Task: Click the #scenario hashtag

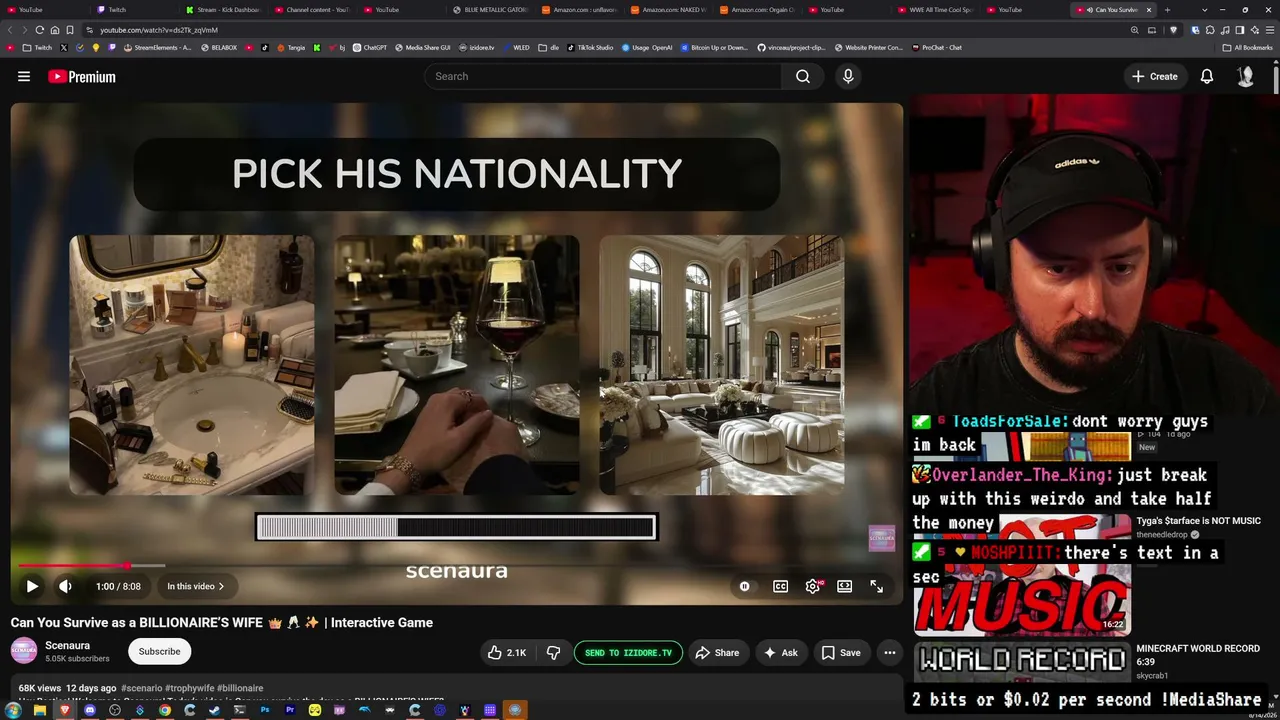Action: (141, 689)
